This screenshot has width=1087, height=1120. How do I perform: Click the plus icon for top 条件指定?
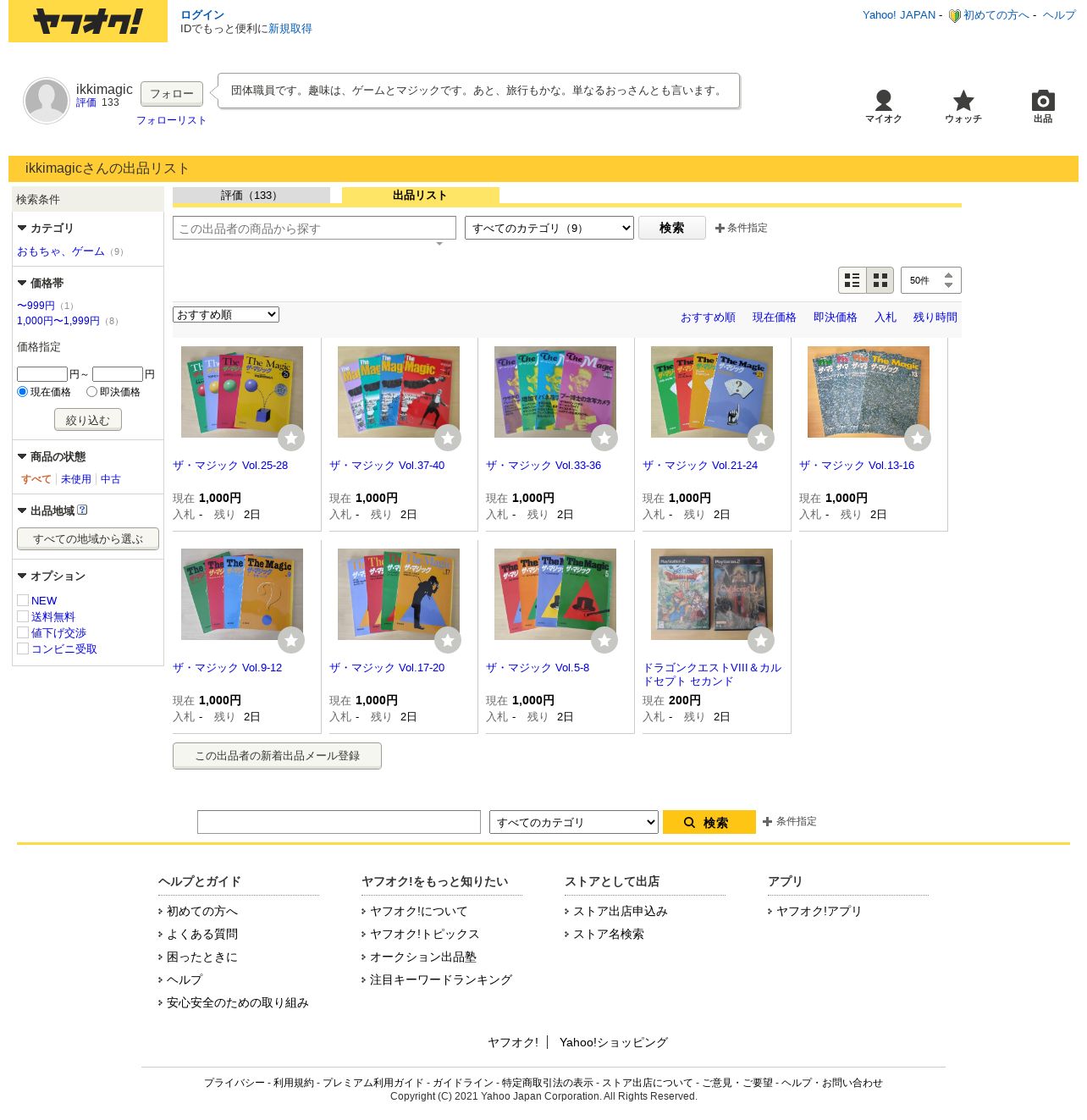[720, 228]
